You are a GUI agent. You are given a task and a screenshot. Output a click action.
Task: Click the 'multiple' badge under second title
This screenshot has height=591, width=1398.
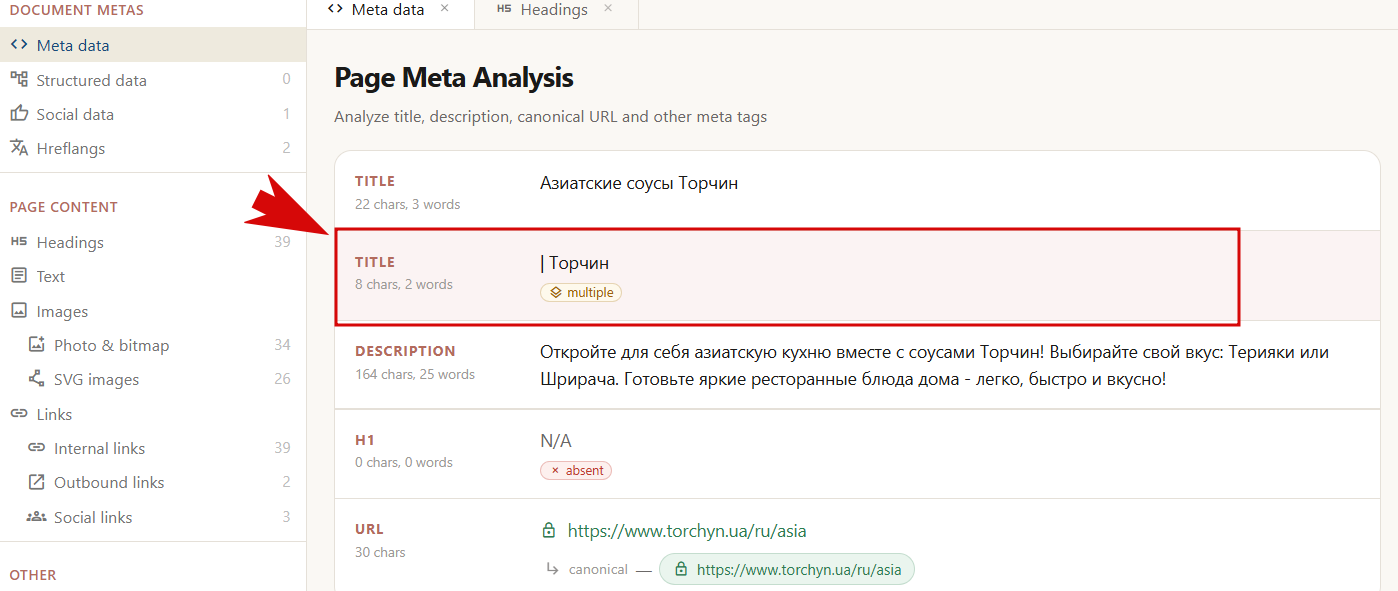tap(581, 293)
